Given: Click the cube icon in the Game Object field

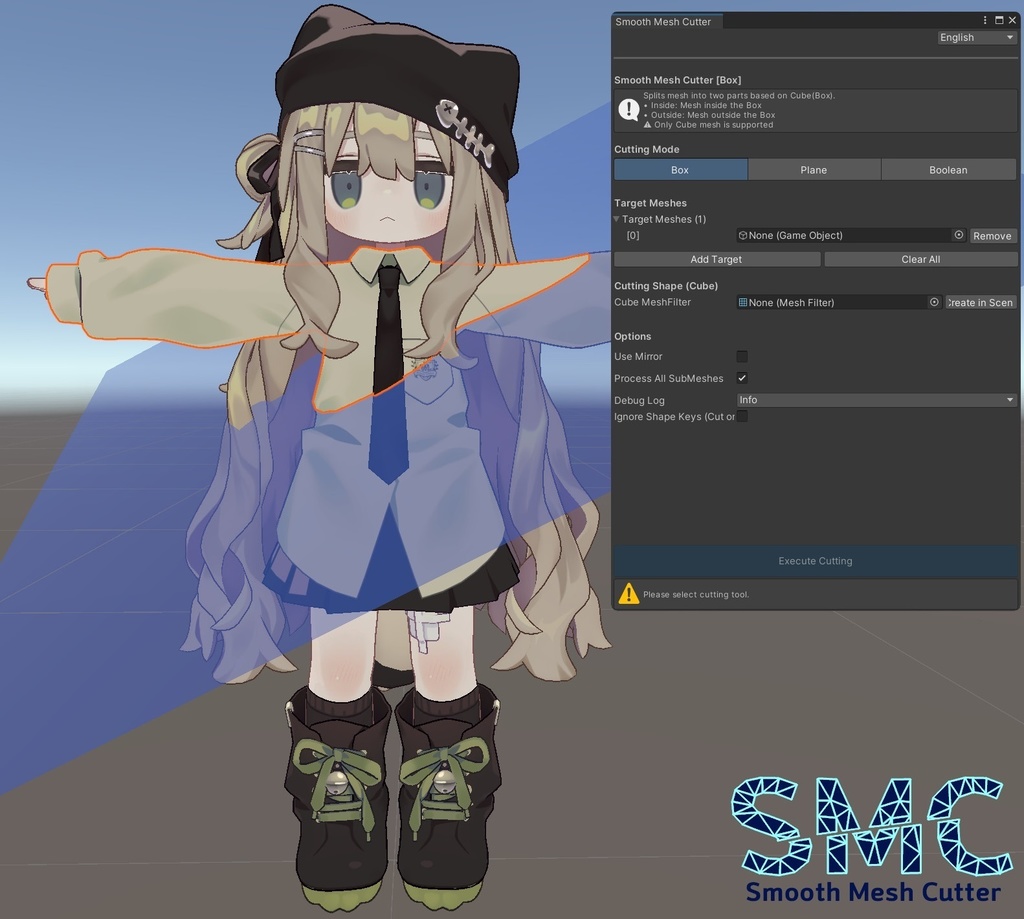Looking at the screenshot, I should 744,235.
